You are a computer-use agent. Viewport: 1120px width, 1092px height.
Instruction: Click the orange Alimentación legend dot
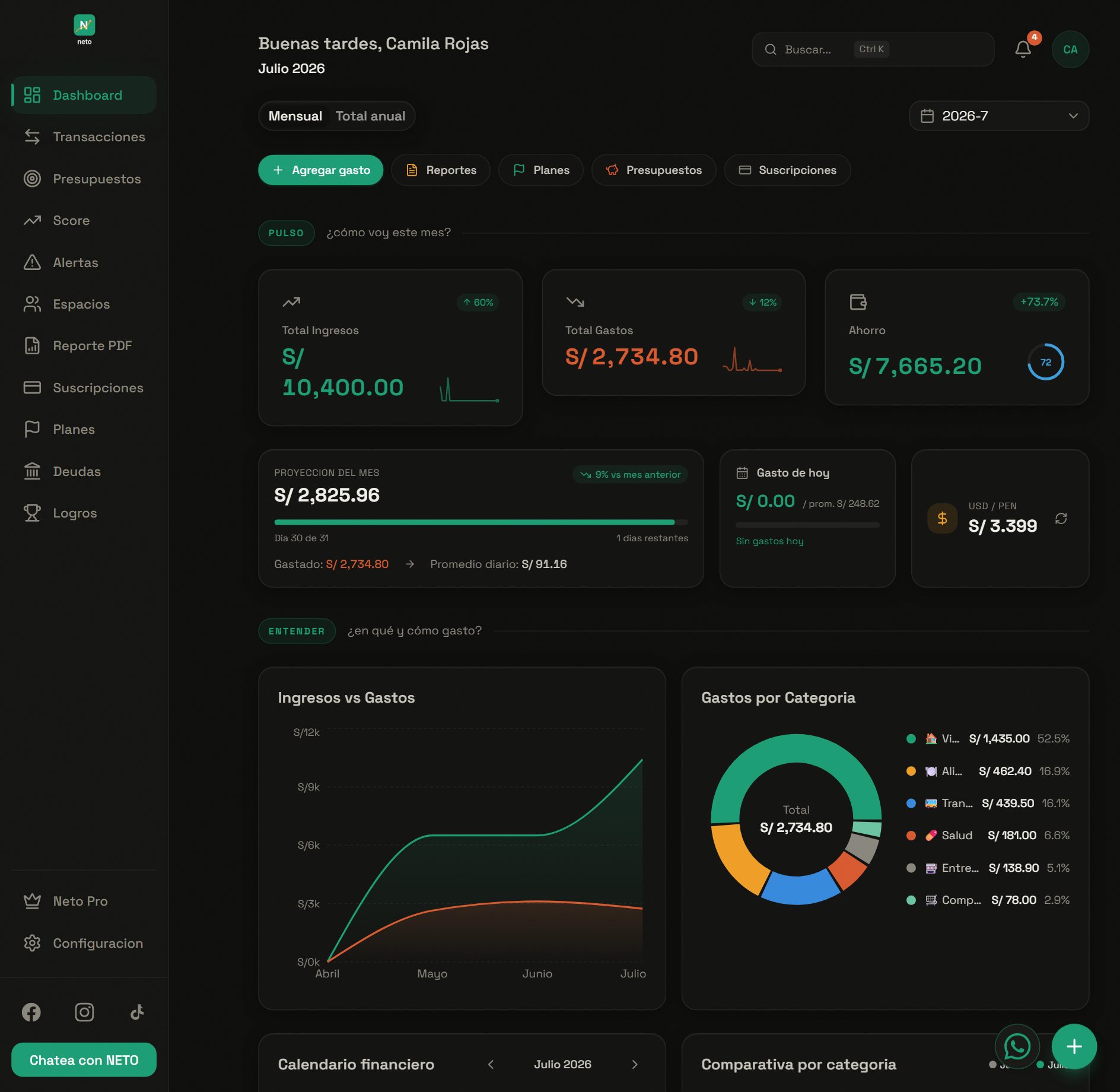[x=911, y=771]
